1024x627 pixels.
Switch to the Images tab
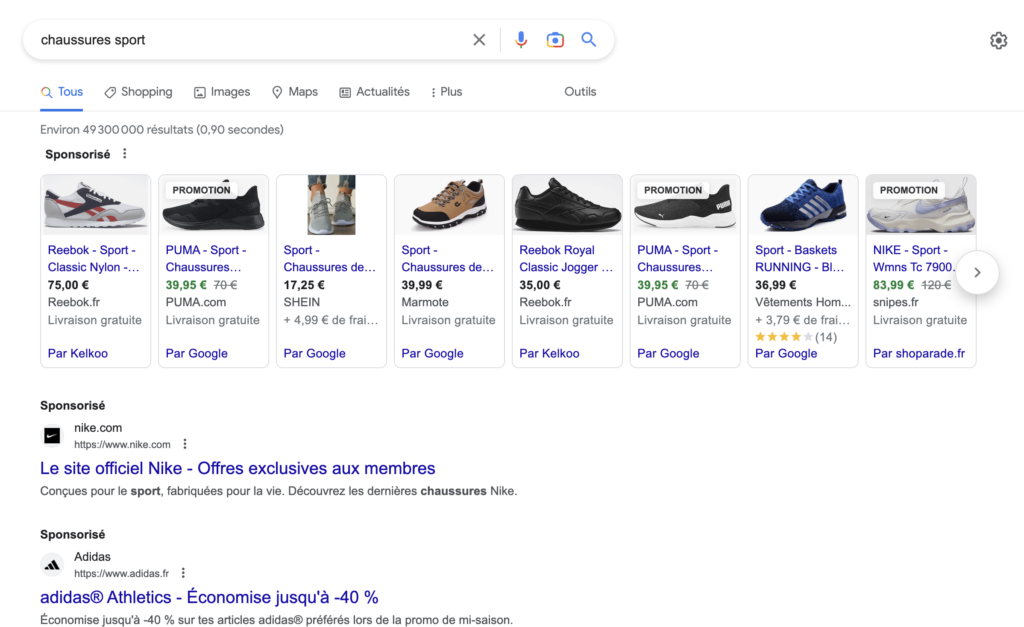222,92
